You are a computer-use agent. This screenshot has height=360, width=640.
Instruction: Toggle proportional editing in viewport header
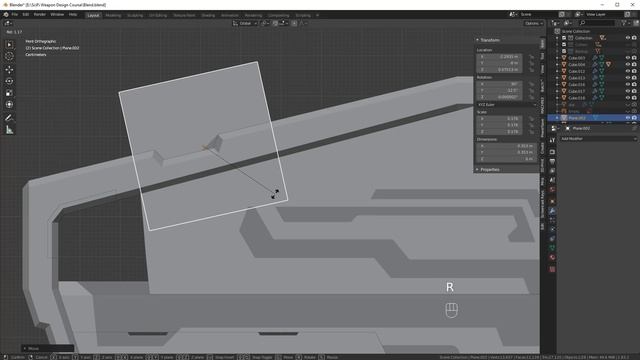click(x=294, y=23)
